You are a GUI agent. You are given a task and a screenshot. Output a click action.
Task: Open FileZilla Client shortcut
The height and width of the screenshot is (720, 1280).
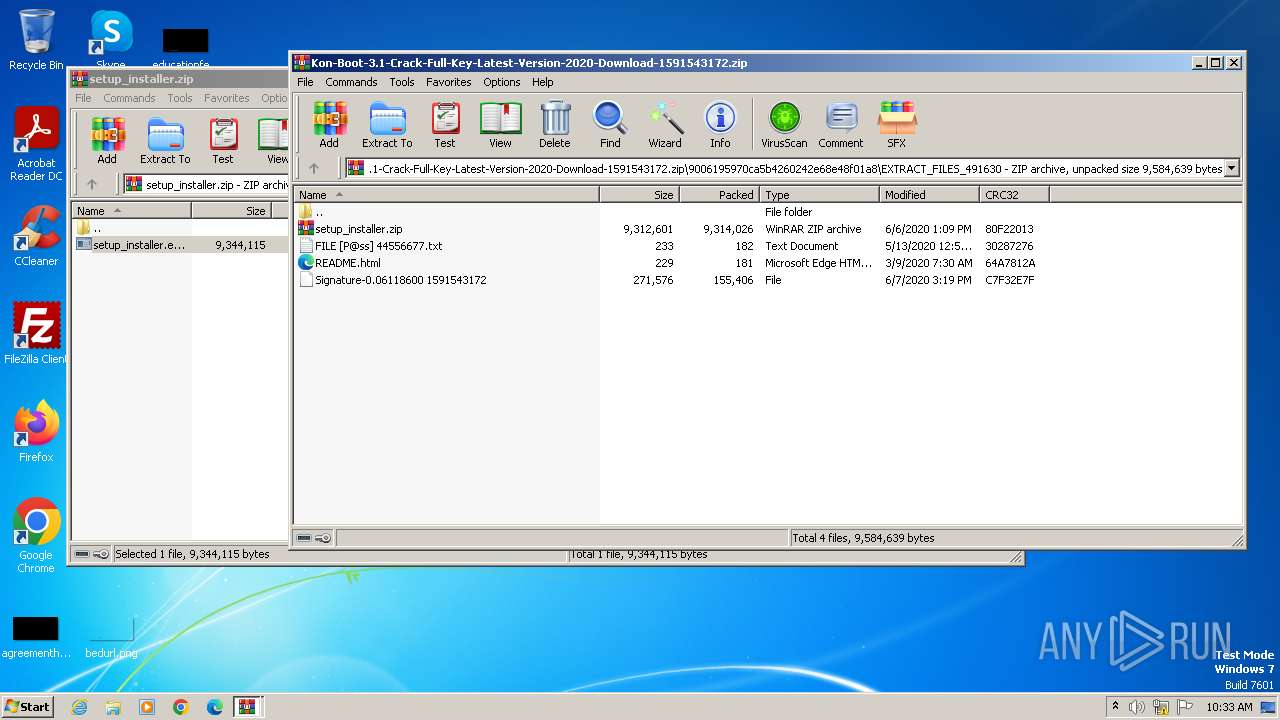[x=36, y=334]
